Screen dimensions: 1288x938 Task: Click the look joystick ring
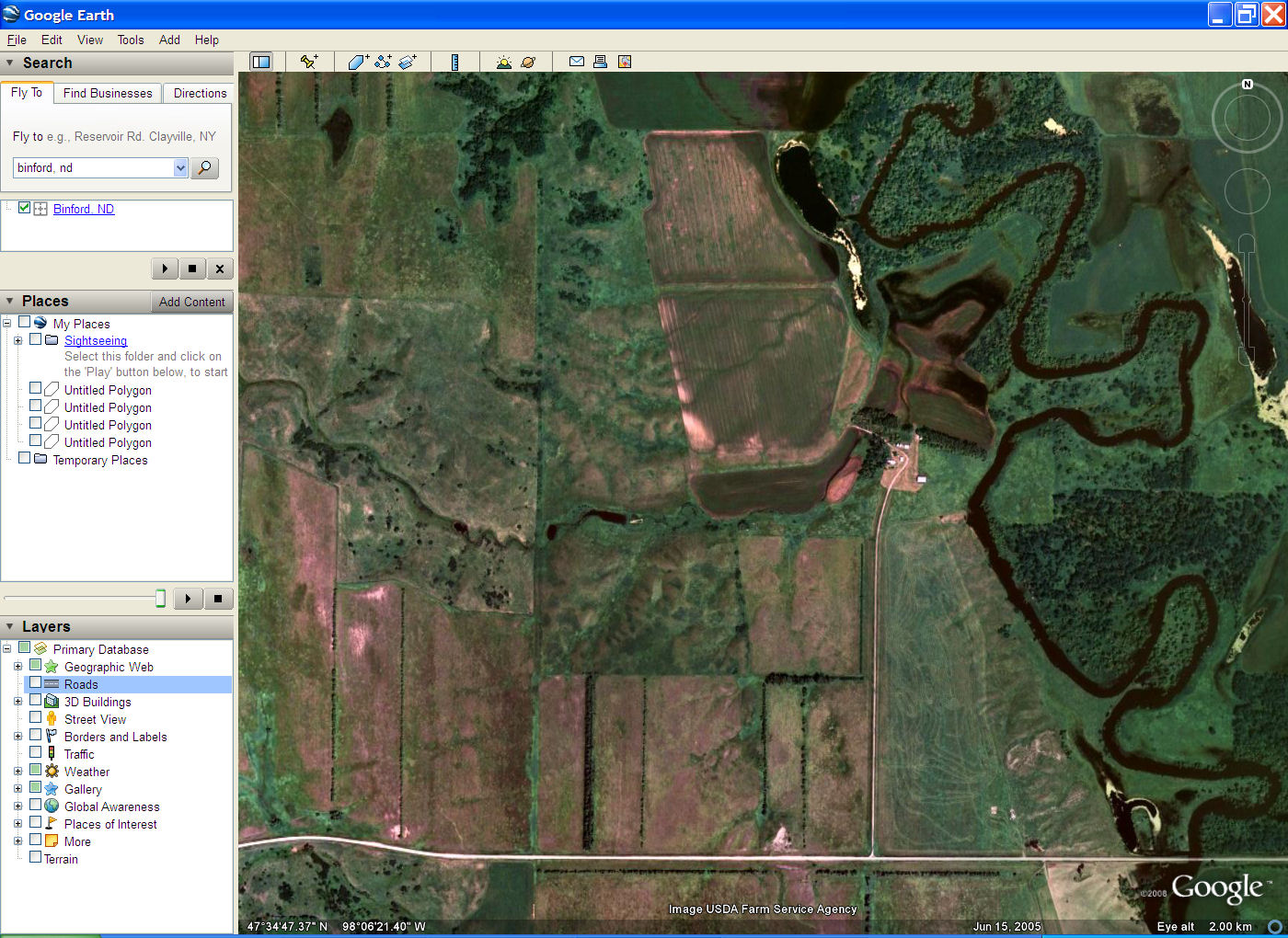pos(1248,119)
